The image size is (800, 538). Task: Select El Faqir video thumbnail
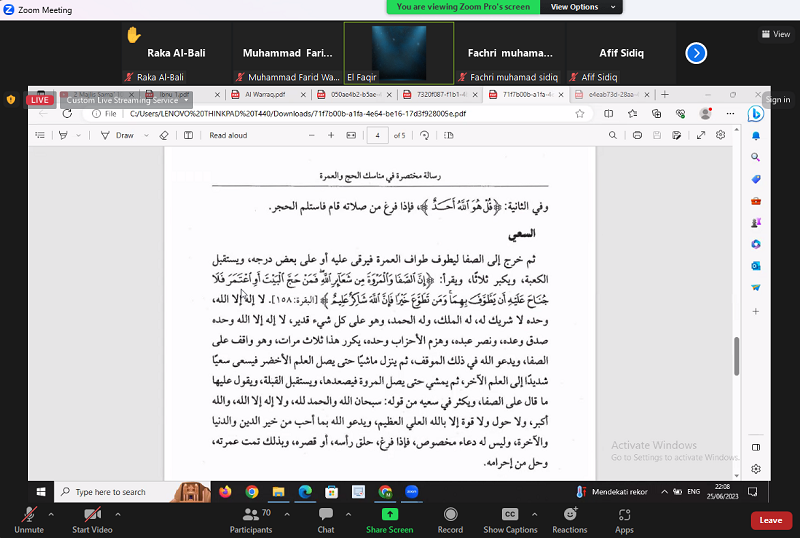coord(399,53)
